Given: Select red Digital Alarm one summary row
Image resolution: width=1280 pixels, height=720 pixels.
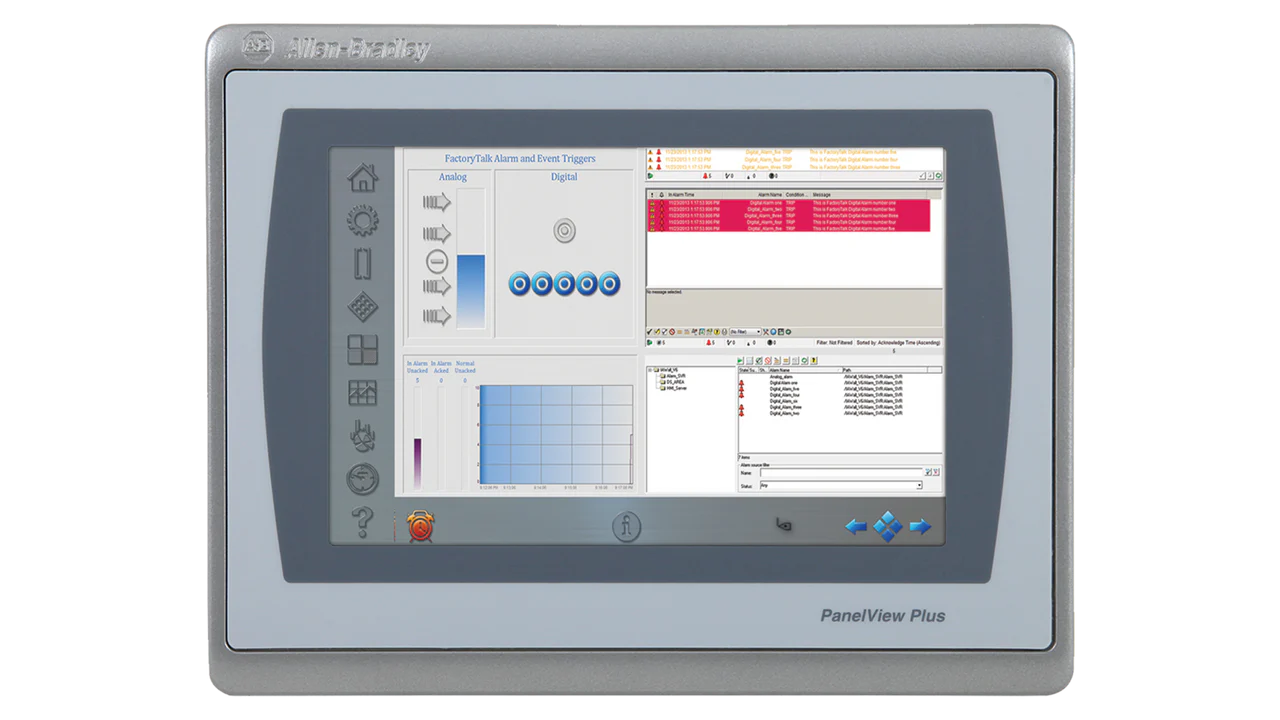Looking at the screenshot, I should (x=788, y=203).
